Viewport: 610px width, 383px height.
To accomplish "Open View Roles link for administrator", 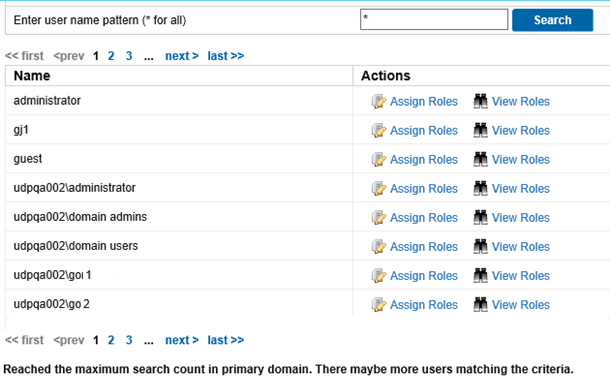I will coord(521,102).
